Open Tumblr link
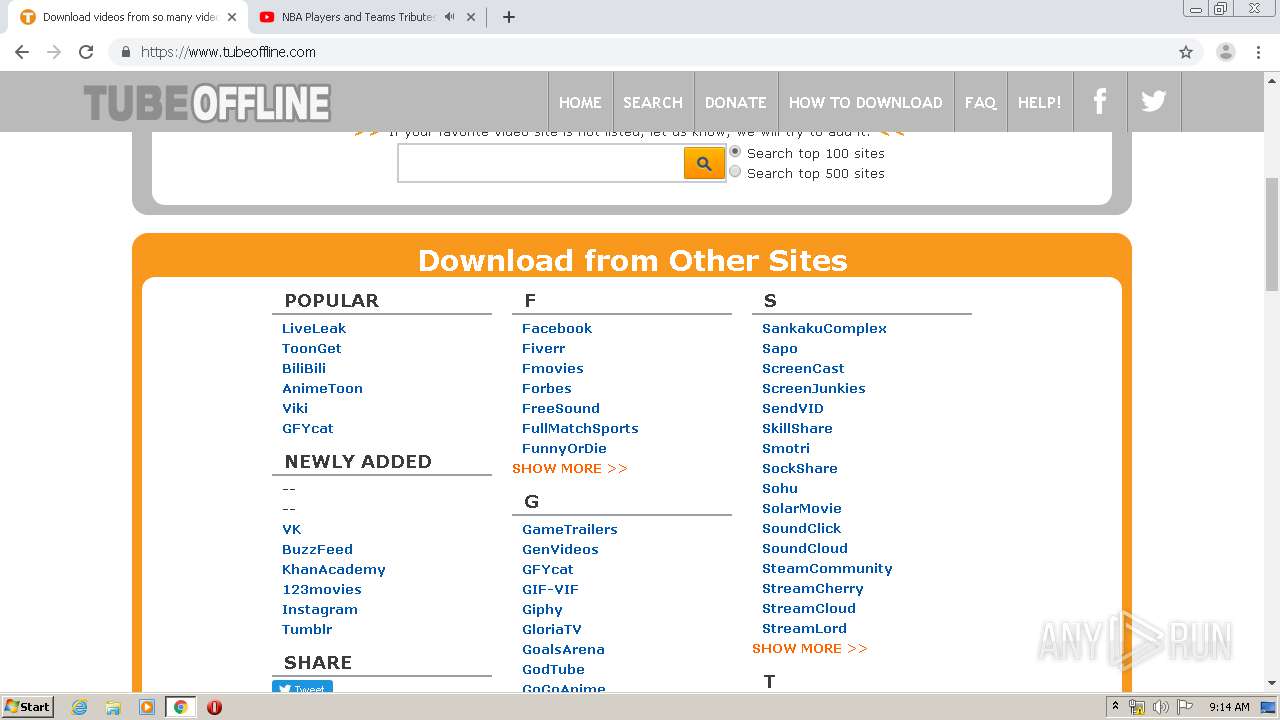 pyautogui.click(x=307, y=629)
